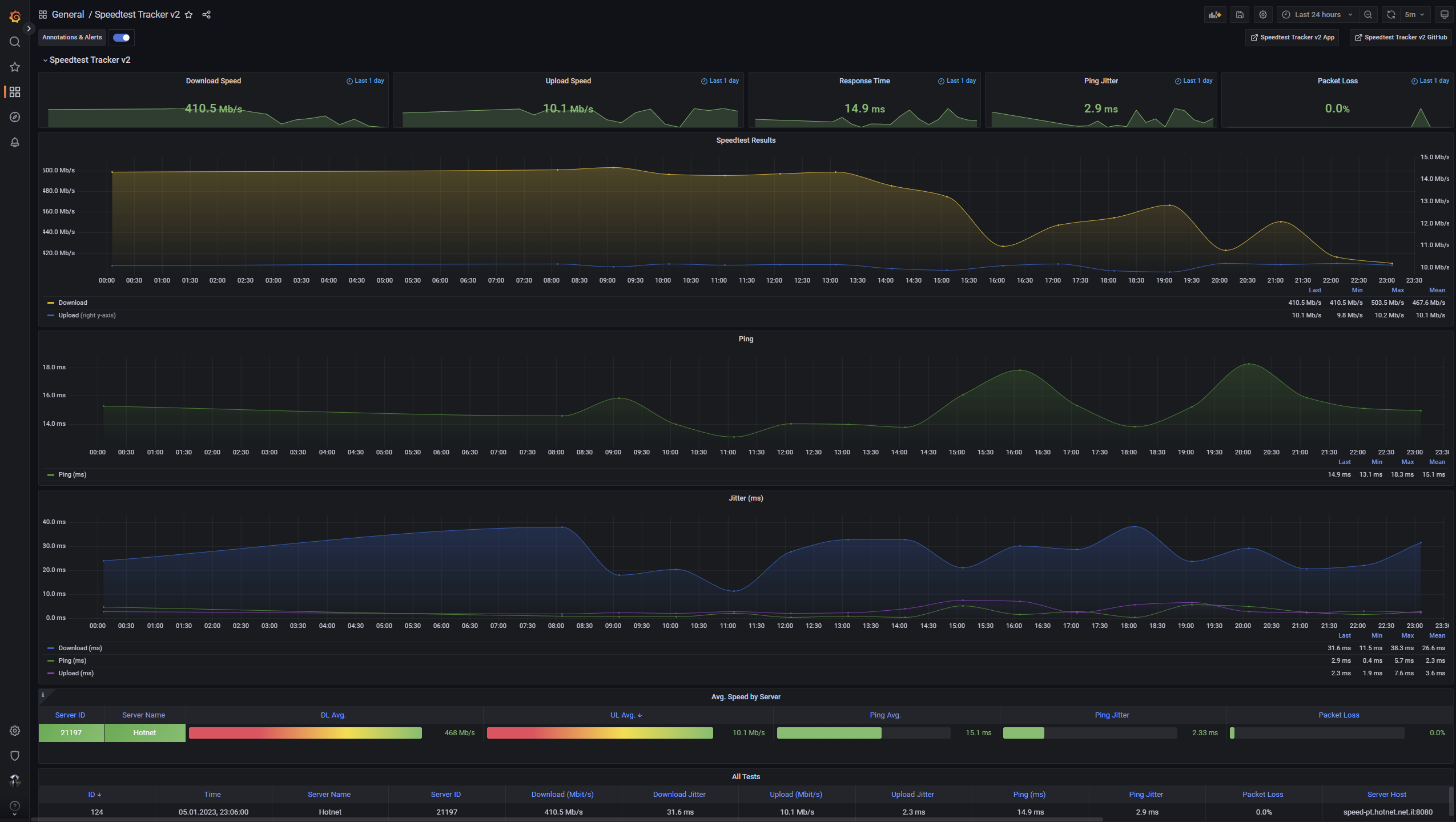Toggle Upload (ms) series in Jitter legend
The image size is (1456, 822).
75,673
